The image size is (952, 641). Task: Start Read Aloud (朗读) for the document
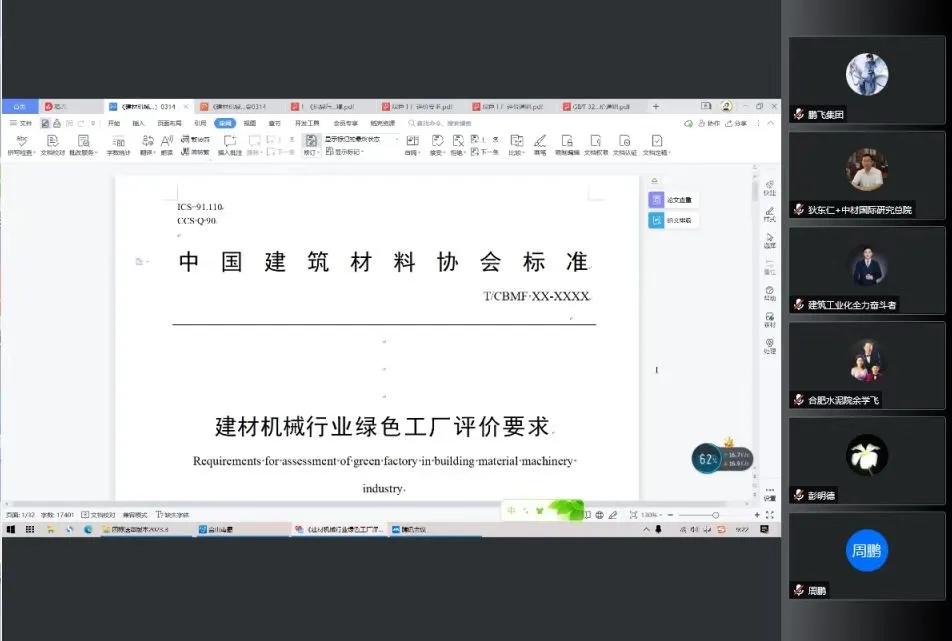tap(167, 143)
